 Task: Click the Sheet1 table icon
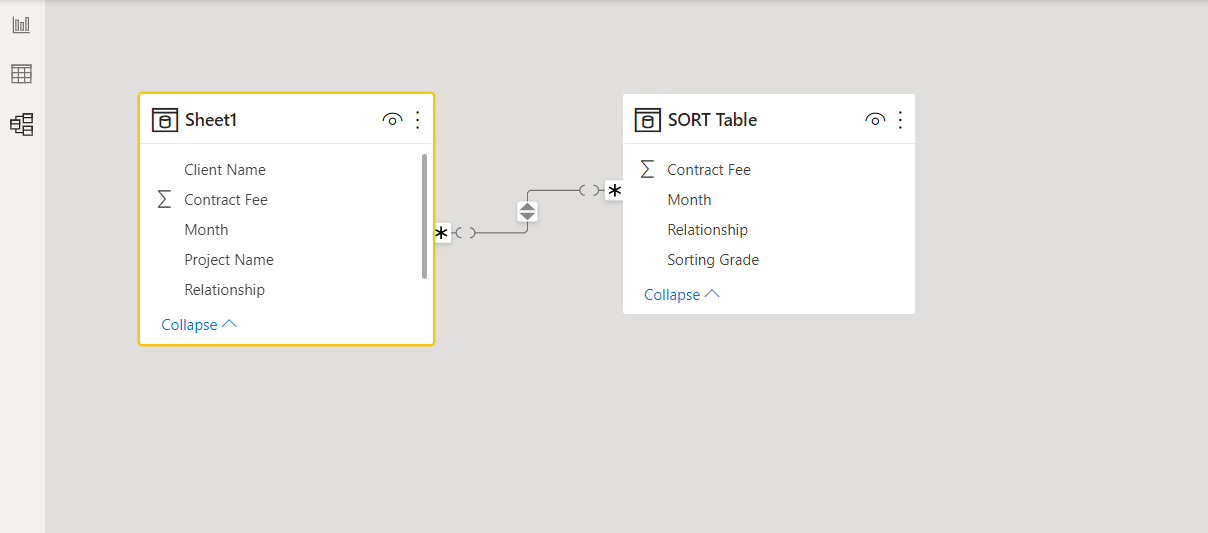point(165,120)
